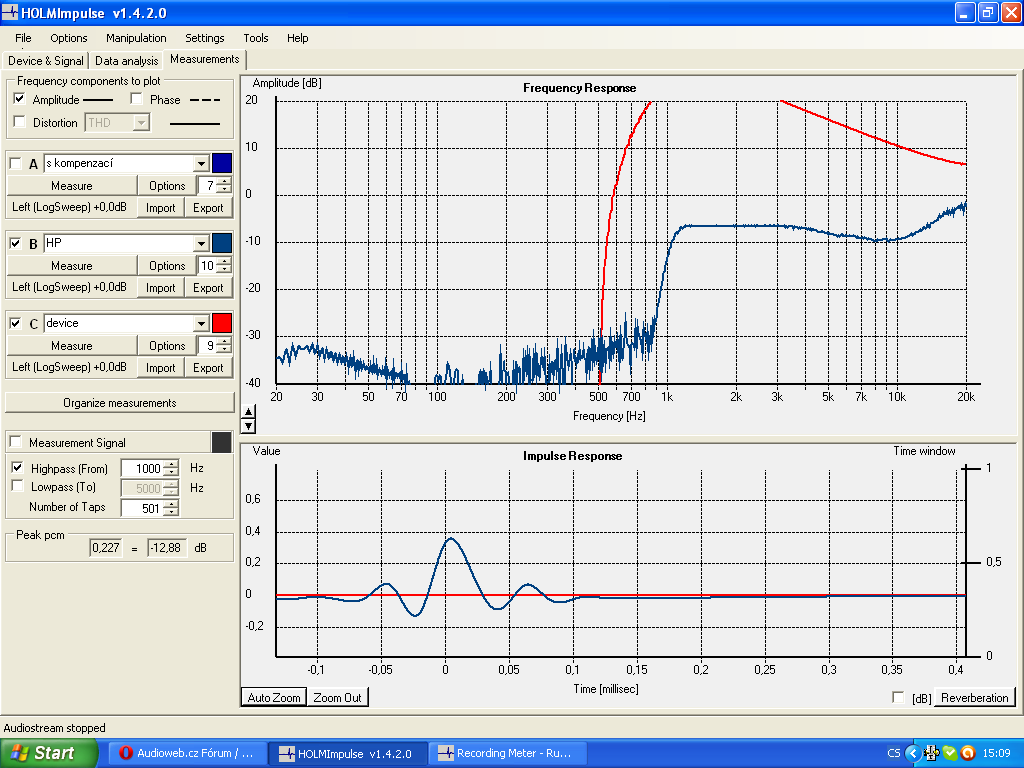Viewport: 1024px width, 768px height.
Task: Open the File menu
Action: coord(23,38)
